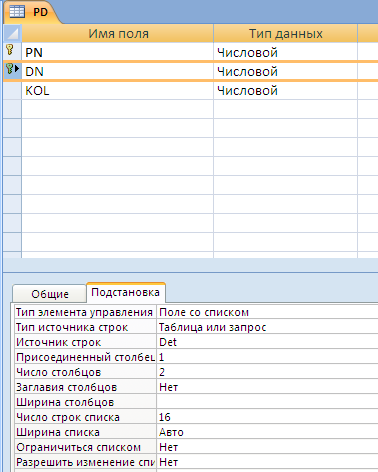Image resolution: width=378 pixels, height=472 pixels.
Task: Edit the Ширина списка value Авто
Action: pos(267,432)
